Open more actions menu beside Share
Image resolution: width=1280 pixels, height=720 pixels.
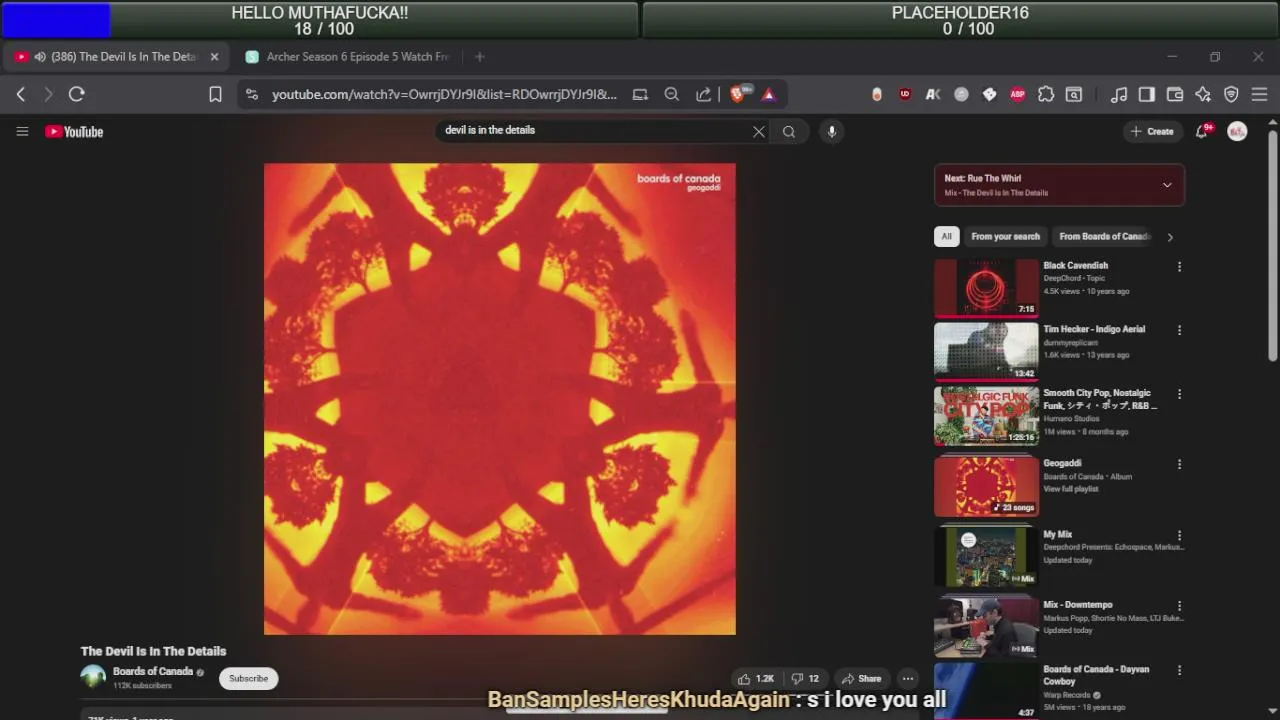point(907,678)
